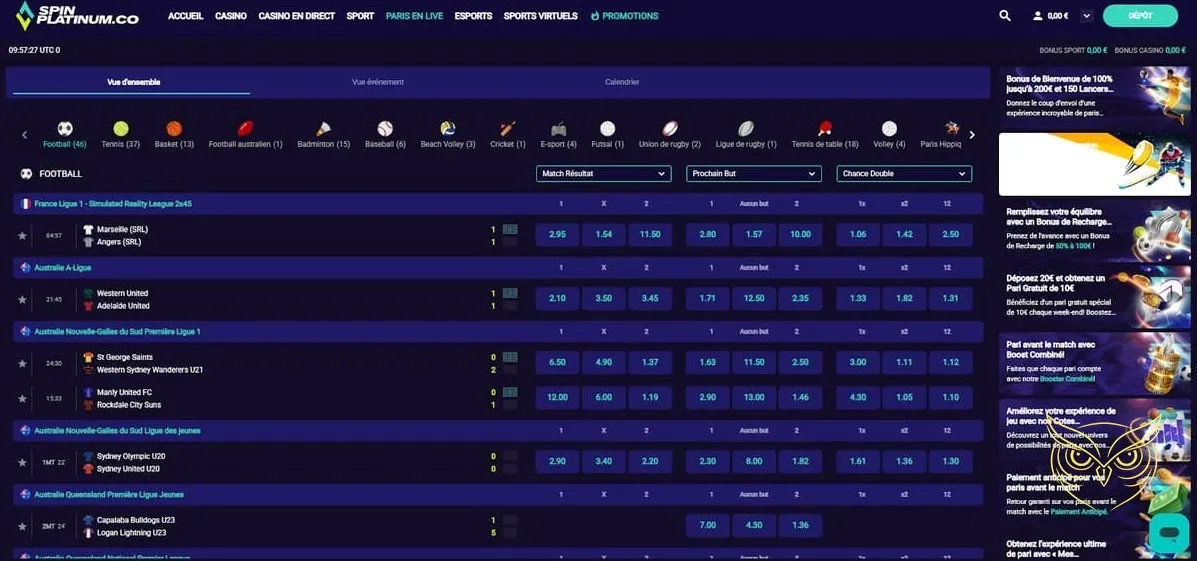This screenshot has height=561, width=1197.
Task: Open the user account icon
Action: pyautogui.click(x=1037, y=15)
